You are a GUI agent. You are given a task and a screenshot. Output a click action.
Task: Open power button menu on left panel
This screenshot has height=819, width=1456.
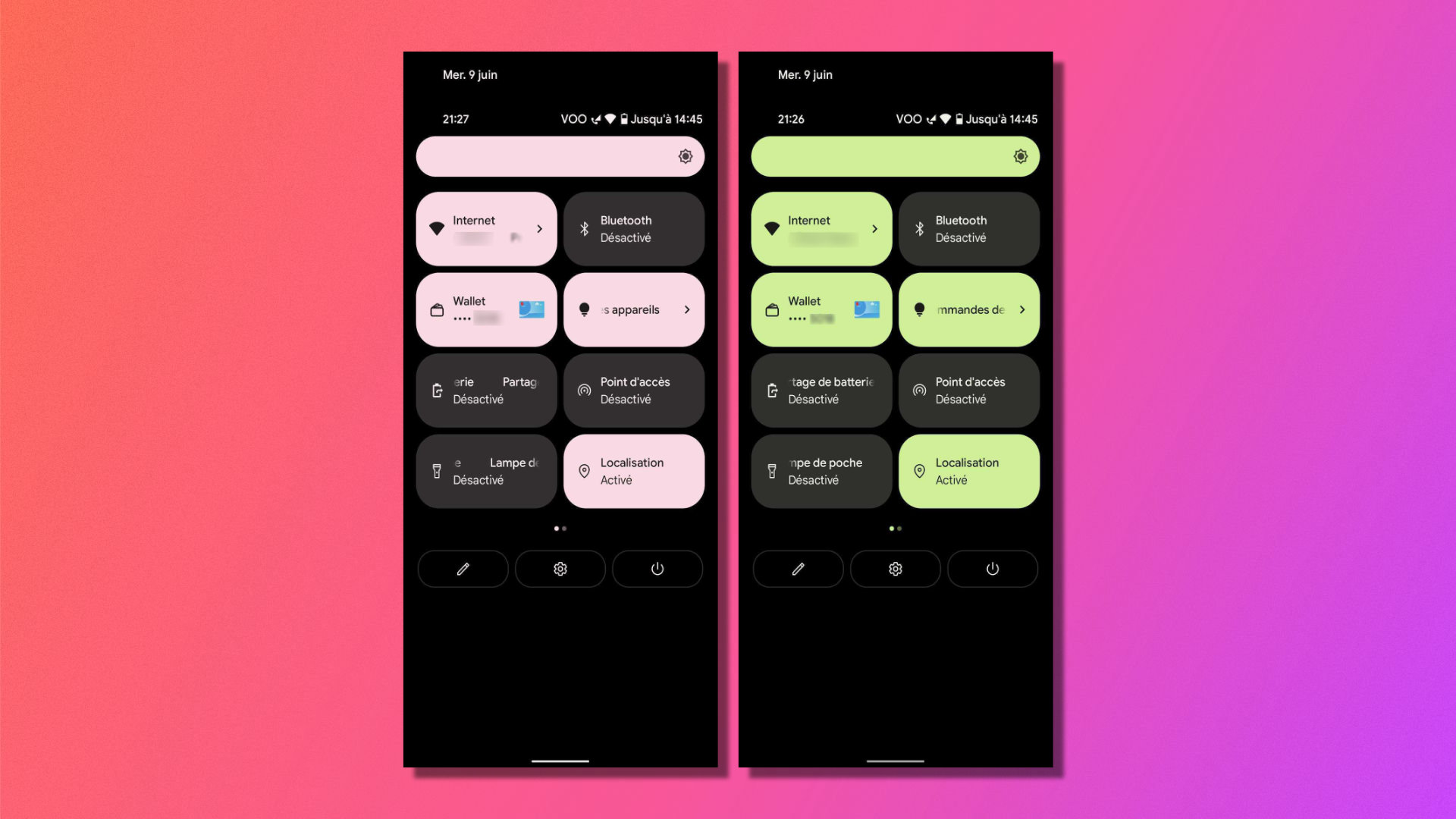click(657, 568)
